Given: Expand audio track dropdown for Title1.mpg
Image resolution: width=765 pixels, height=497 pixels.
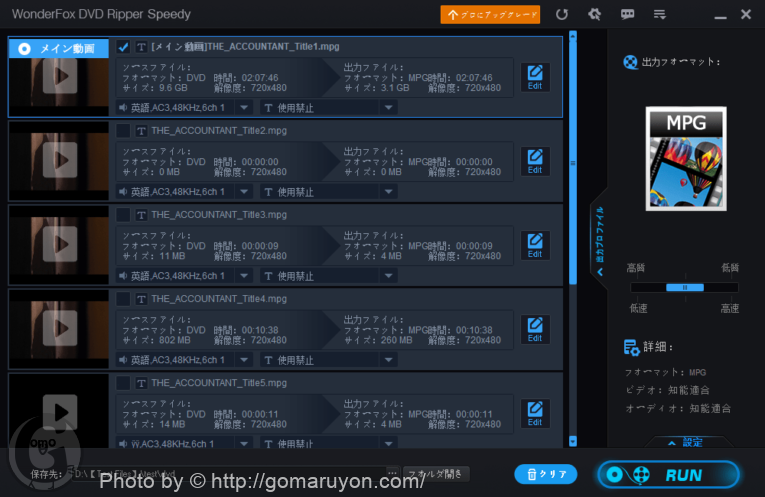Looking at the screenshot, I should (244, 107).
